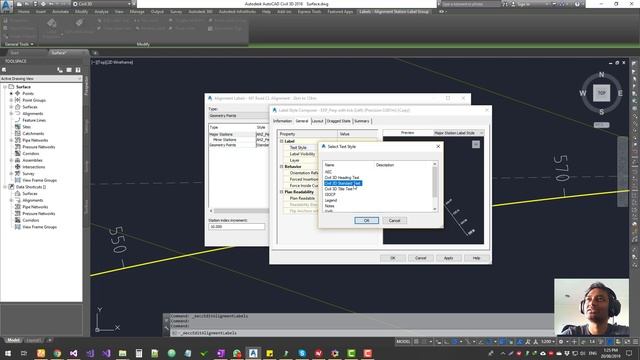Expand the Point Groups tree node

point(11,100)
